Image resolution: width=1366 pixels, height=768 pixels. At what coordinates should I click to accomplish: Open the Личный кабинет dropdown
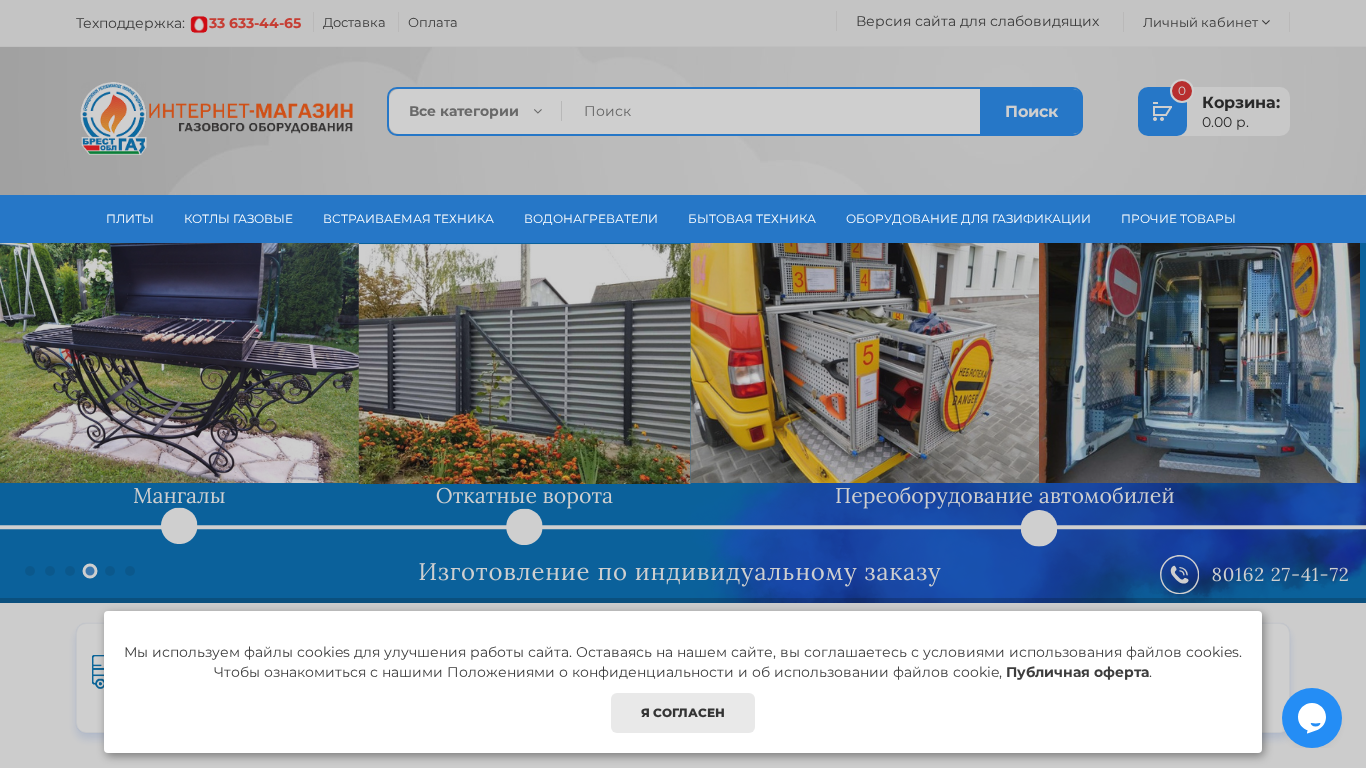[x=1205, y=22]
